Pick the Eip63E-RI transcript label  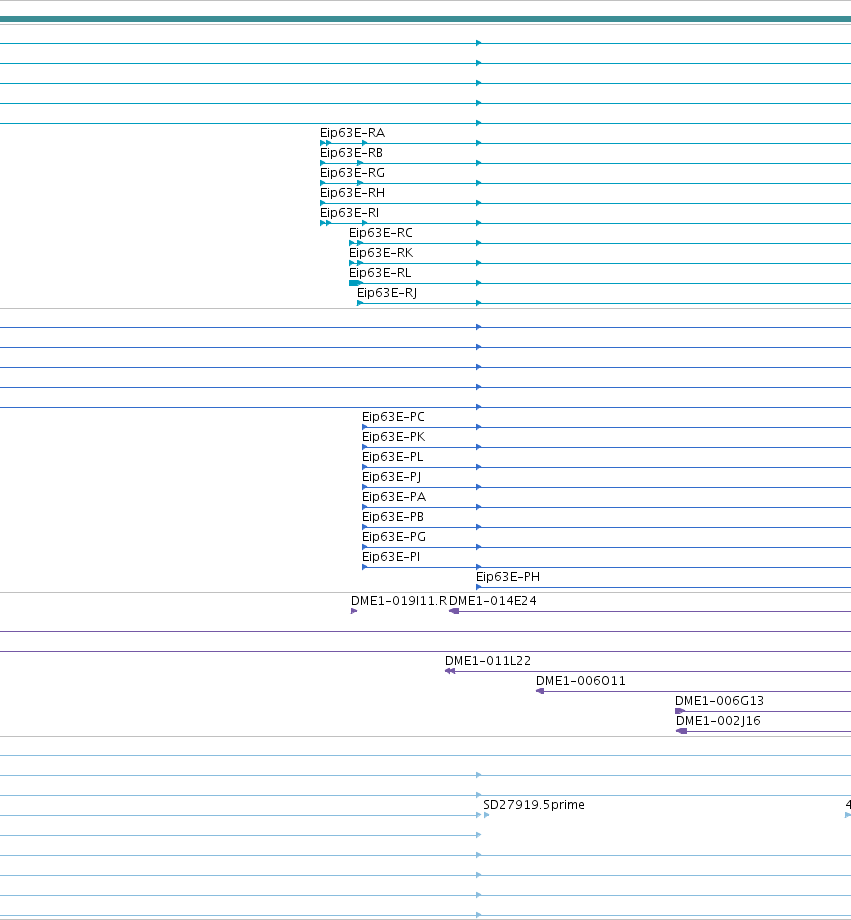(349, 213)
